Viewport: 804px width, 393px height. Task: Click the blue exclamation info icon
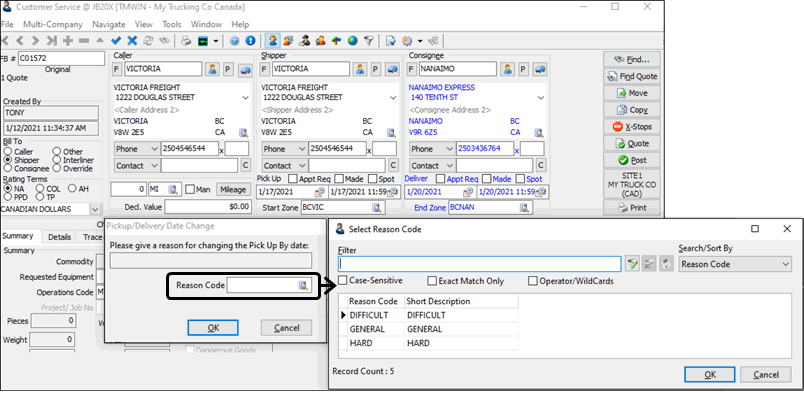click(250, 41)
